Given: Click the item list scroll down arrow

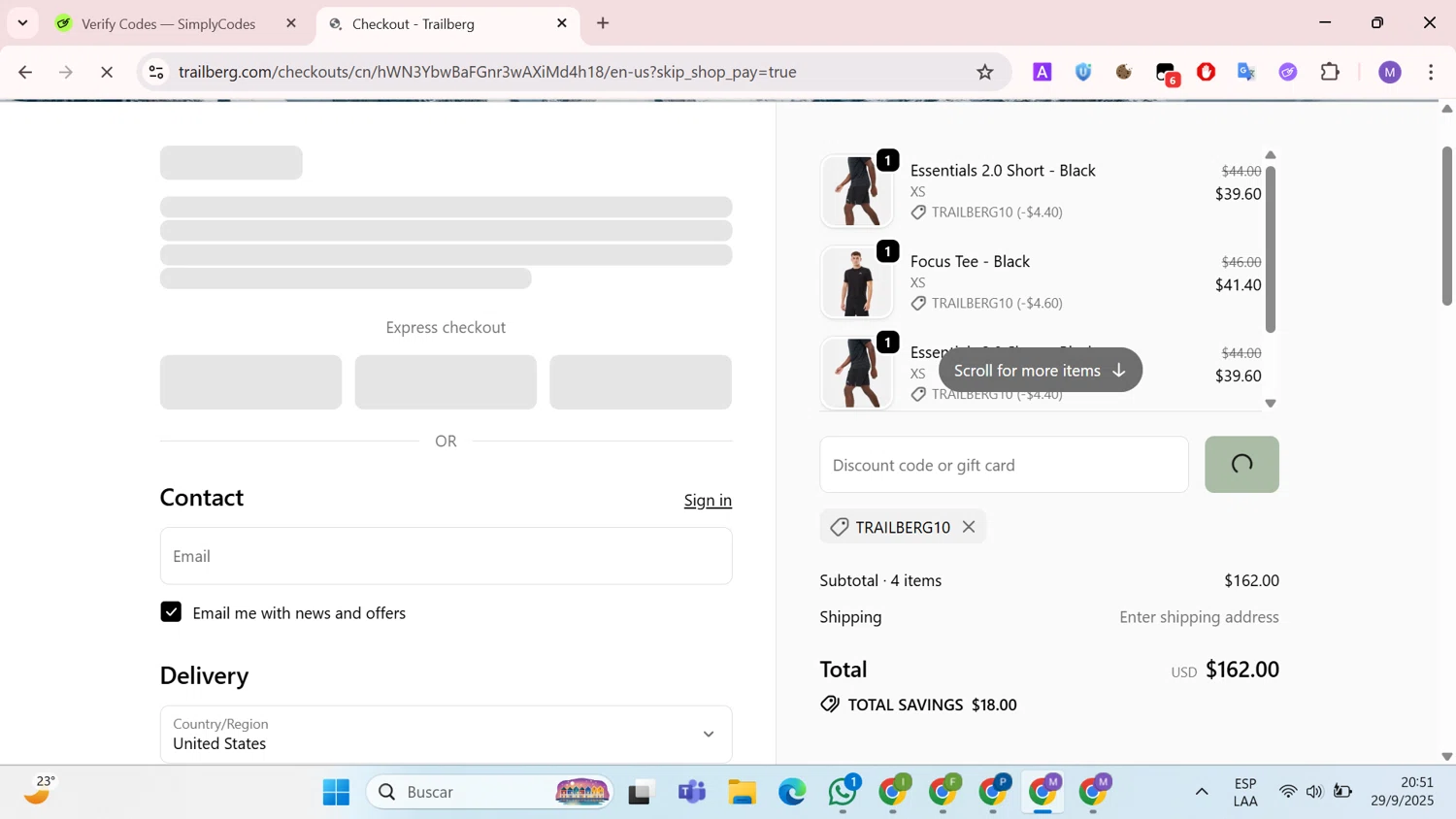Looking at the screenshot, I should (x=1271, y=404).
